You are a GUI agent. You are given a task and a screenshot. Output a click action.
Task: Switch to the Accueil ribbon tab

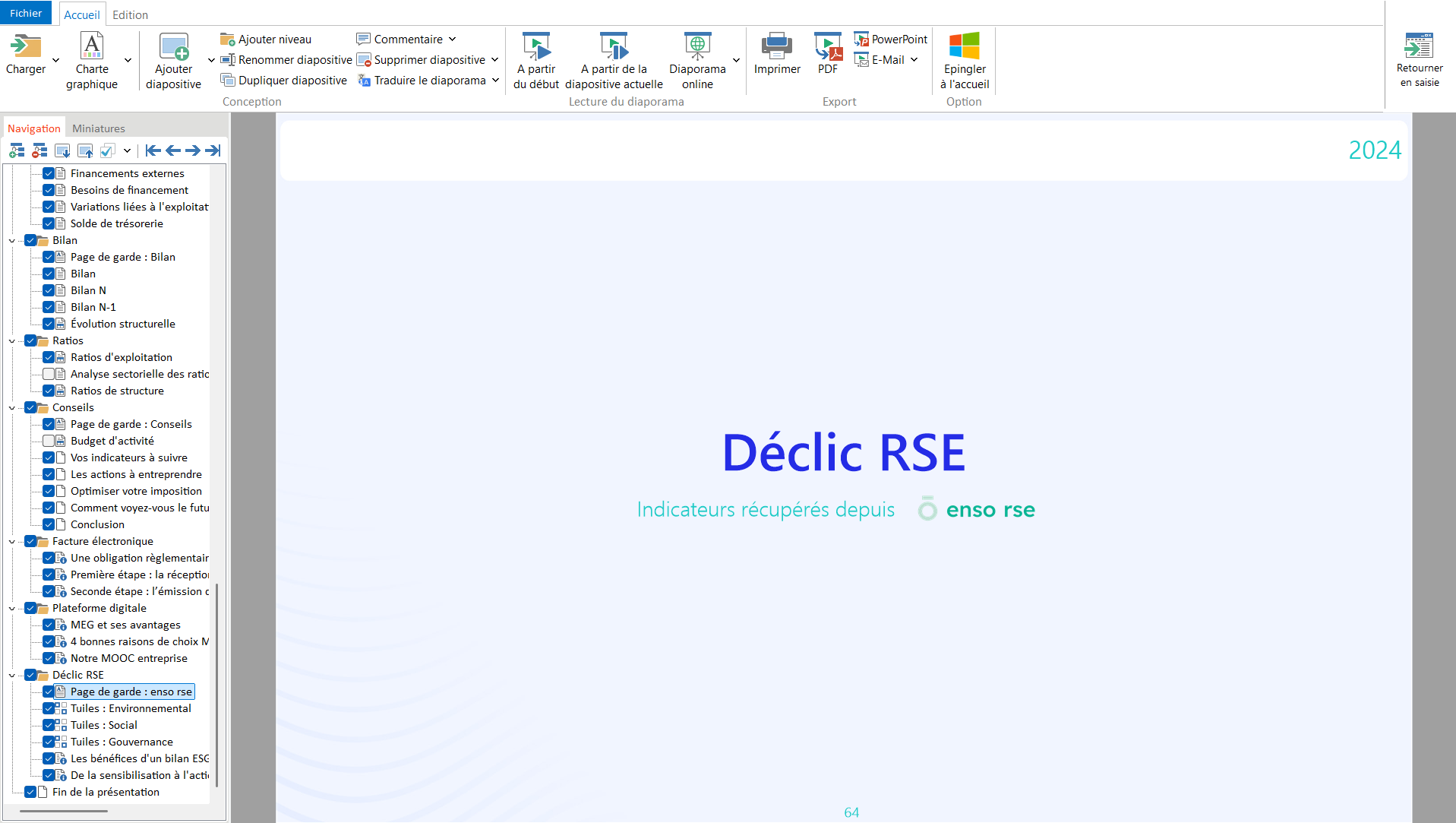82,14
